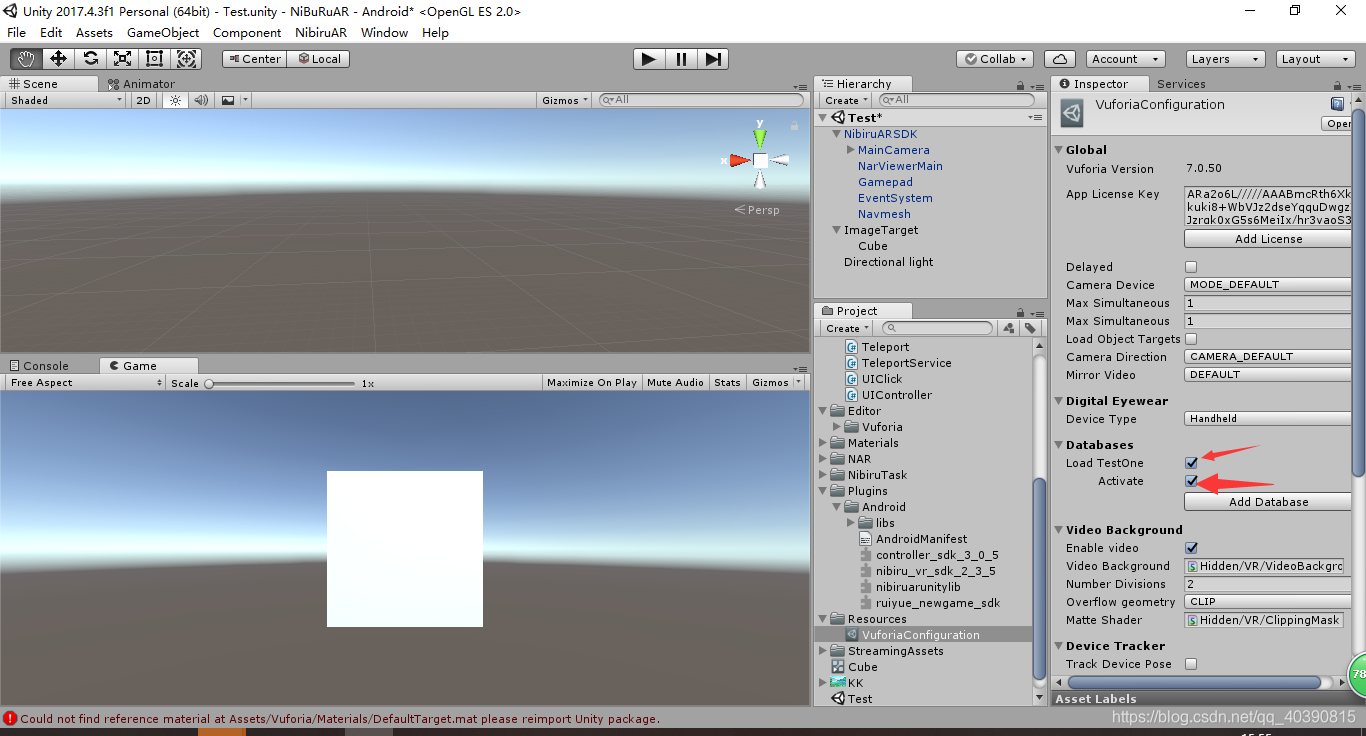Uncheck the Activate checkbox
1366x736 pixels.
(x=1191, y=481)
